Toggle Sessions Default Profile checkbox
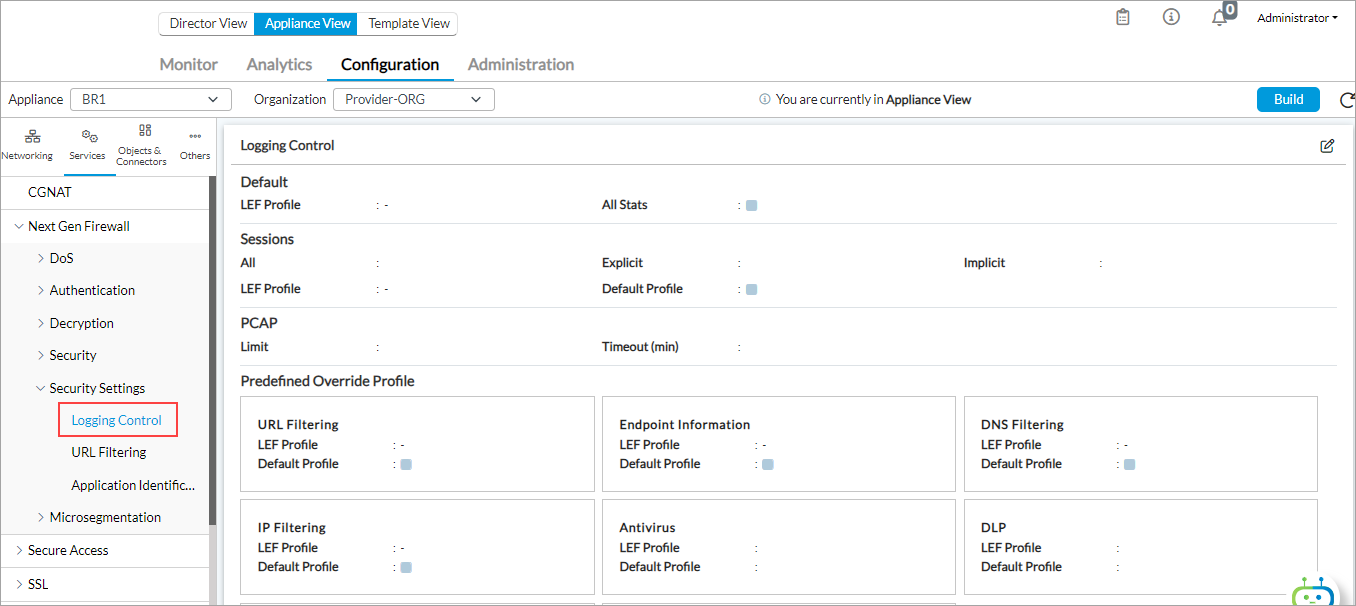The width and height of the screenshot is (1356, 606). pyautogui.click(x=751, y=289)
